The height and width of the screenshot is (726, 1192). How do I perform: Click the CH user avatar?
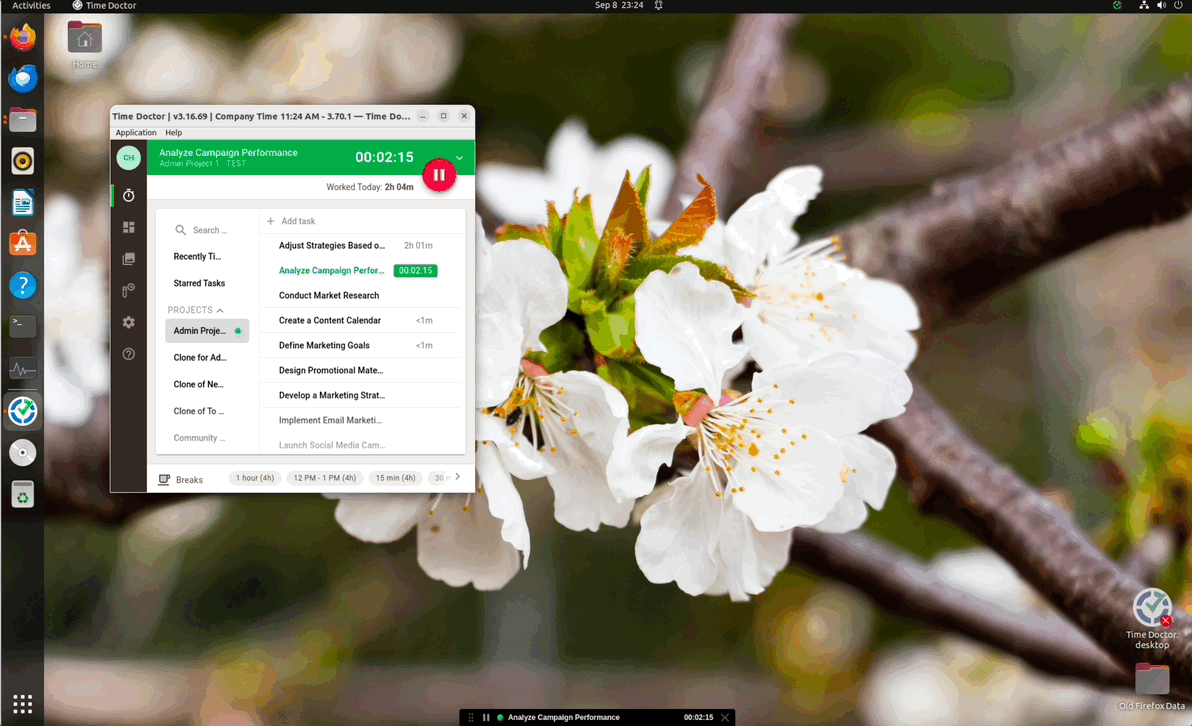[128, 157]
